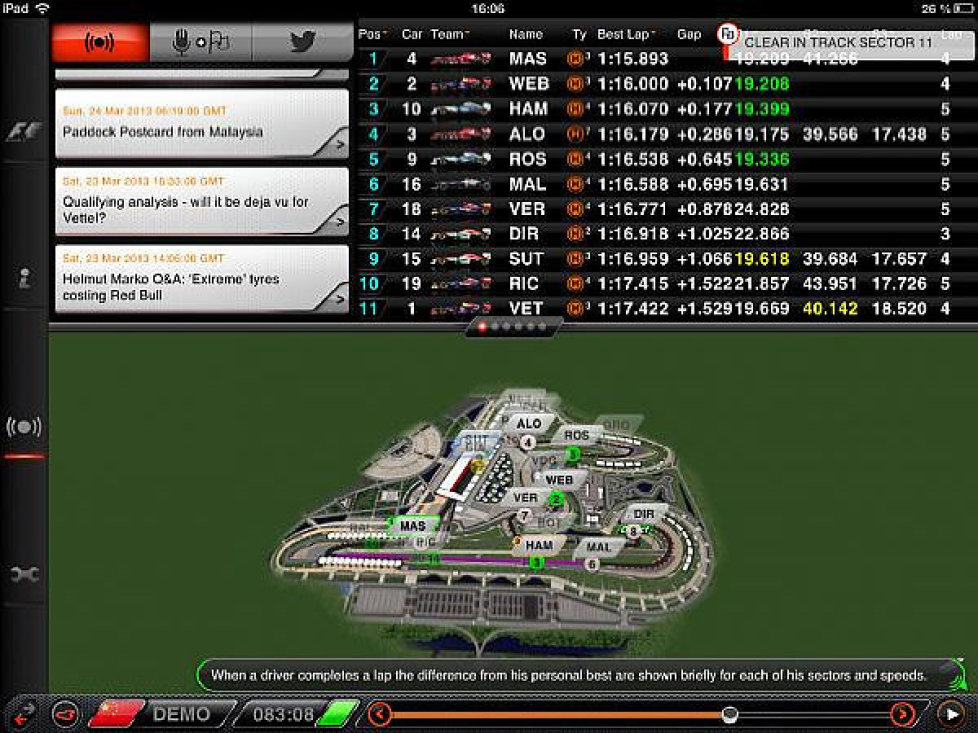Step back with left timeline arrow
The image size is (978, 733).
click(x=380, y=713)
